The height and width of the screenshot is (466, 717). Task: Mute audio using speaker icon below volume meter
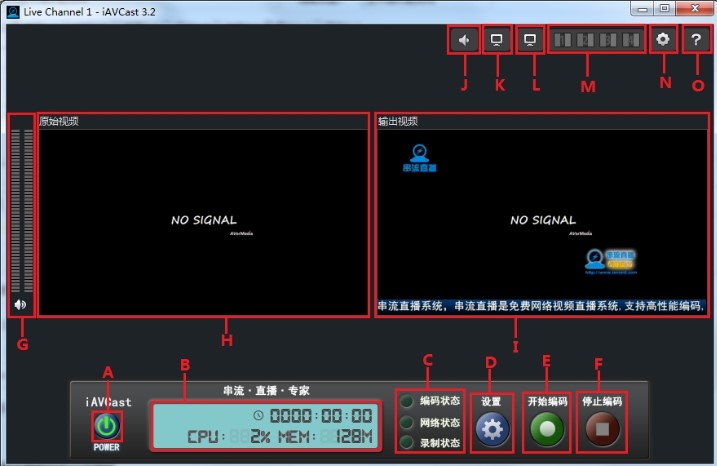[x=21, y=305]
